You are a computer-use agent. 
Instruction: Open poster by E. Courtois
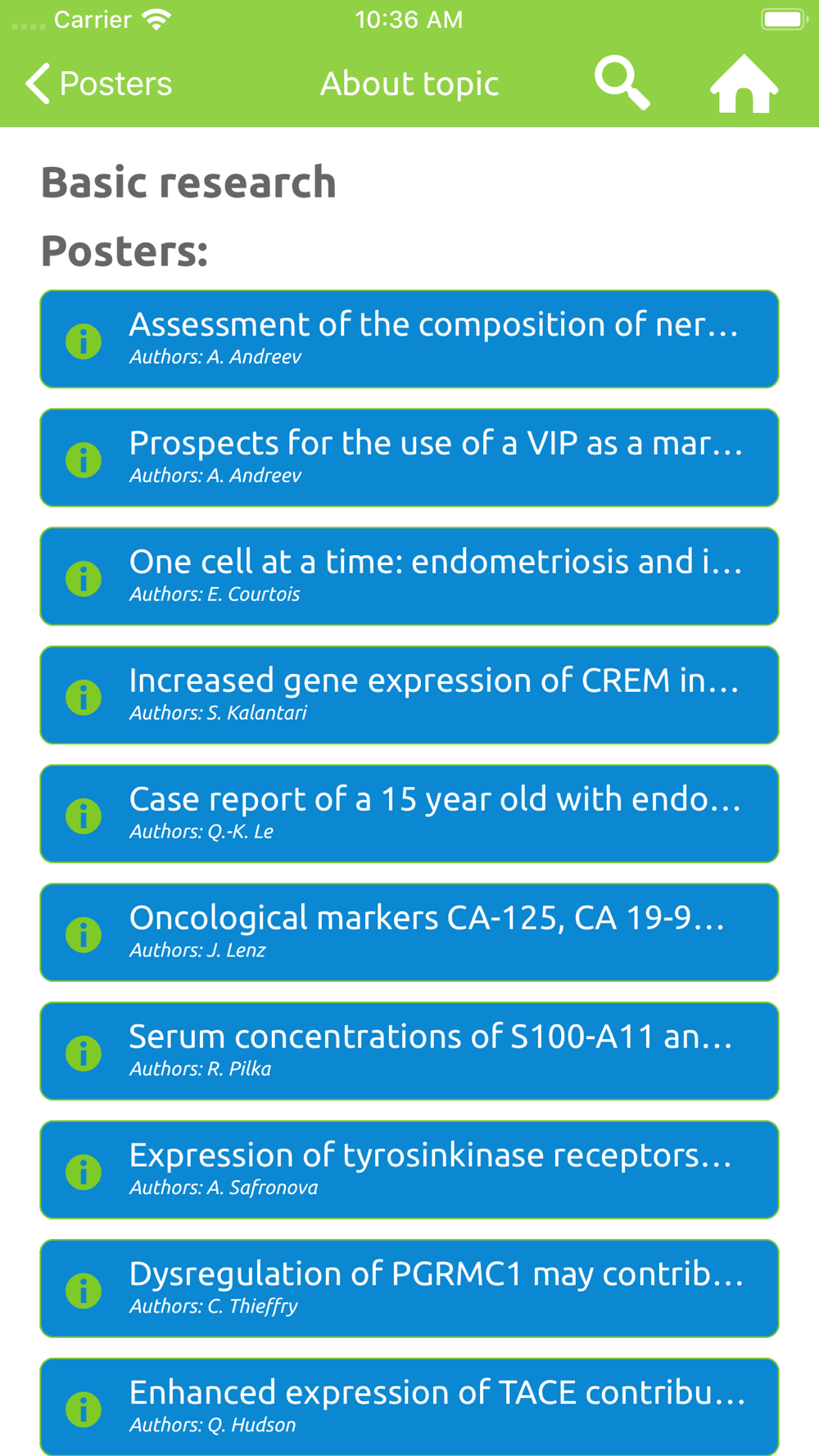[409, 577]
